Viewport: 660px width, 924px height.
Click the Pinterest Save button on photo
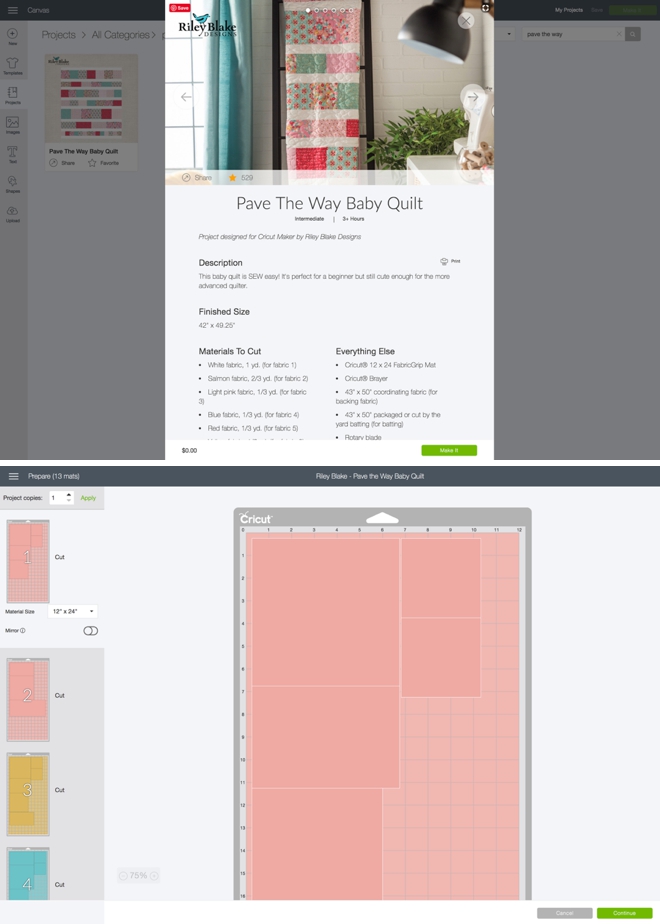coord(179,8)
